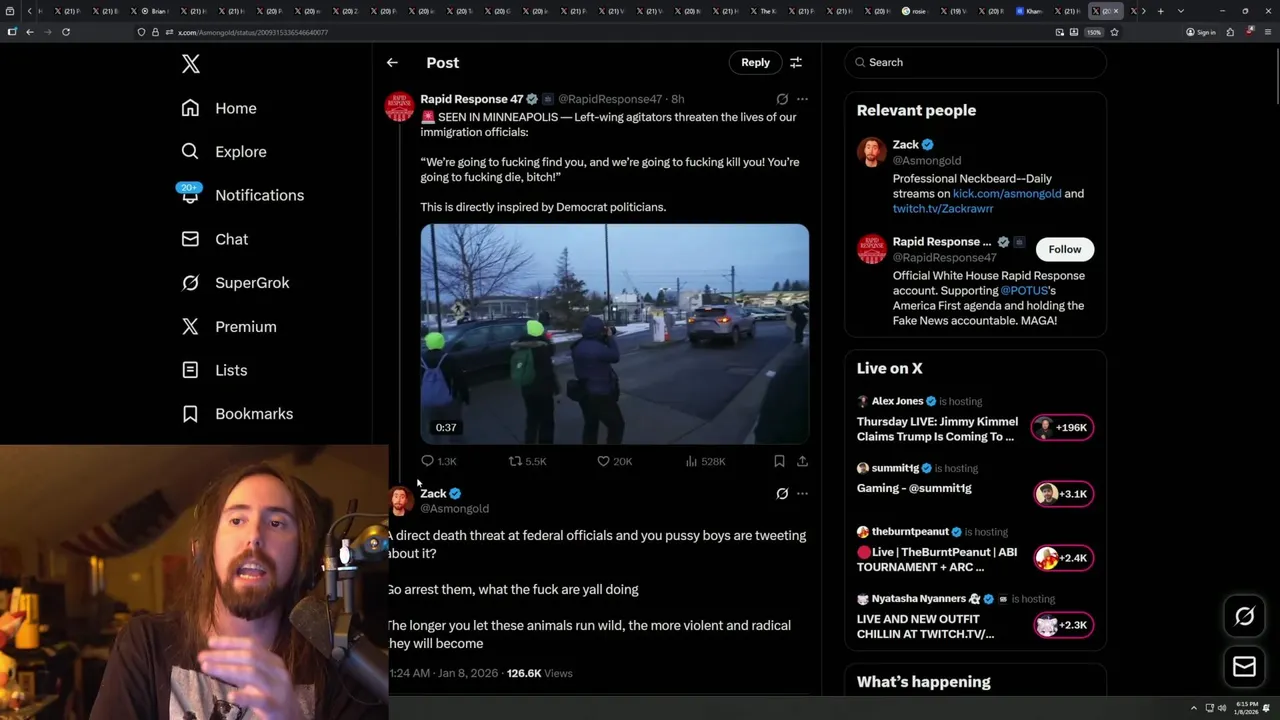
Task: Bookmark page with the address bar star
Action: [x=1114, y=32]
